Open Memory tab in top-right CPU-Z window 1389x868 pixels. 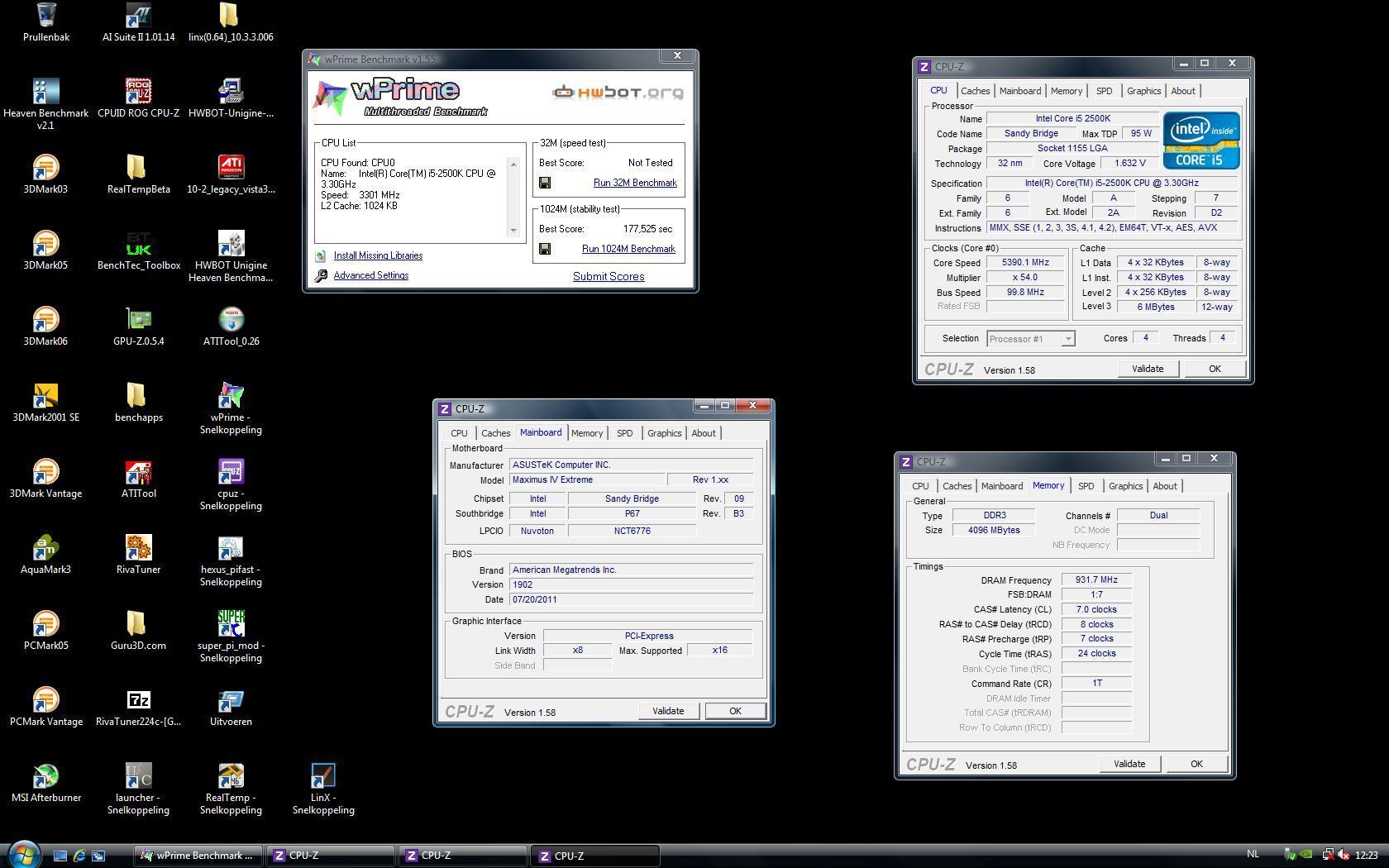point(1066,91)
